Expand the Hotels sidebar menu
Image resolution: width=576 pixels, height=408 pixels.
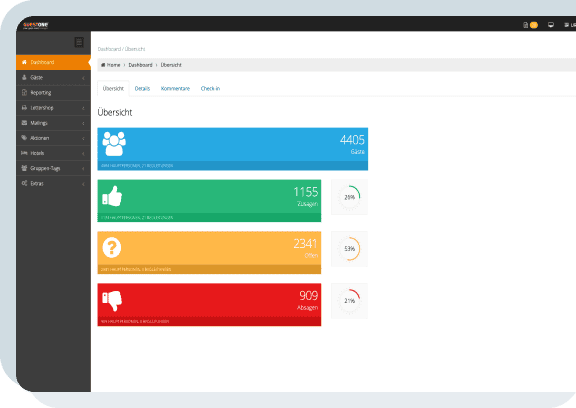pyautogui.click(x=53, y=153)
